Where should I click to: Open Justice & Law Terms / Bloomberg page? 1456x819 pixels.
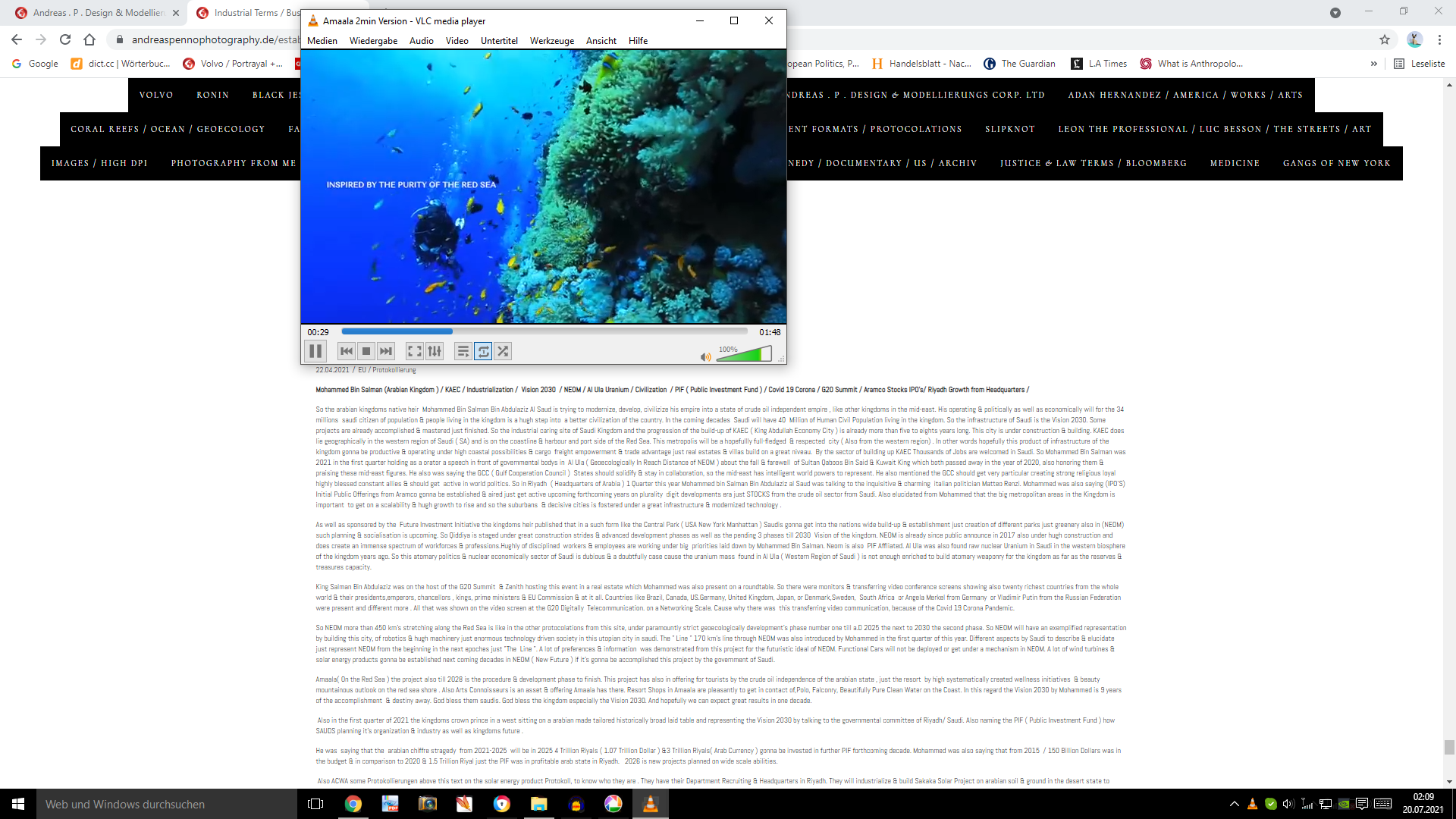(1093, 163)
